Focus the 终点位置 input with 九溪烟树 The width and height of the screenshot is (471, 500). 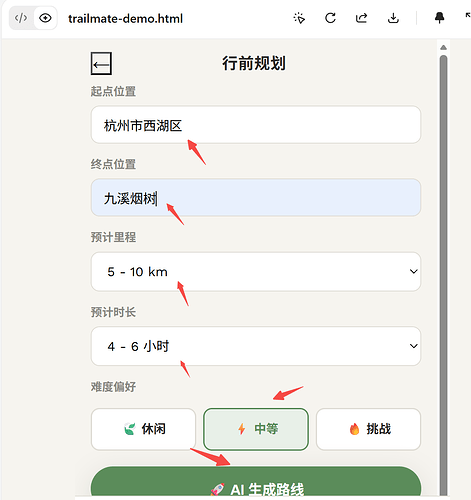point(256,198)
